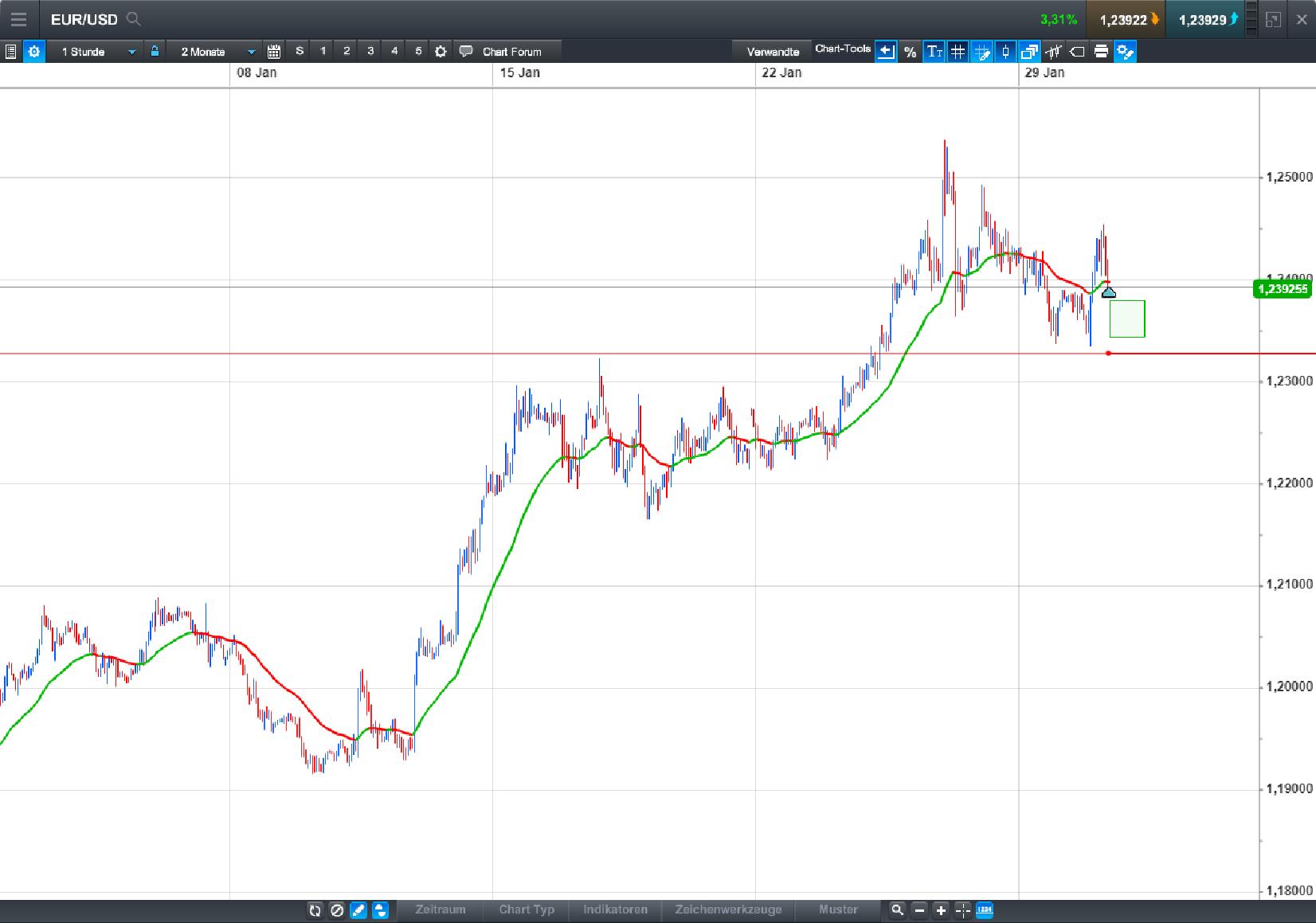Toggle the chart gridlines icon

pos(958,51)
